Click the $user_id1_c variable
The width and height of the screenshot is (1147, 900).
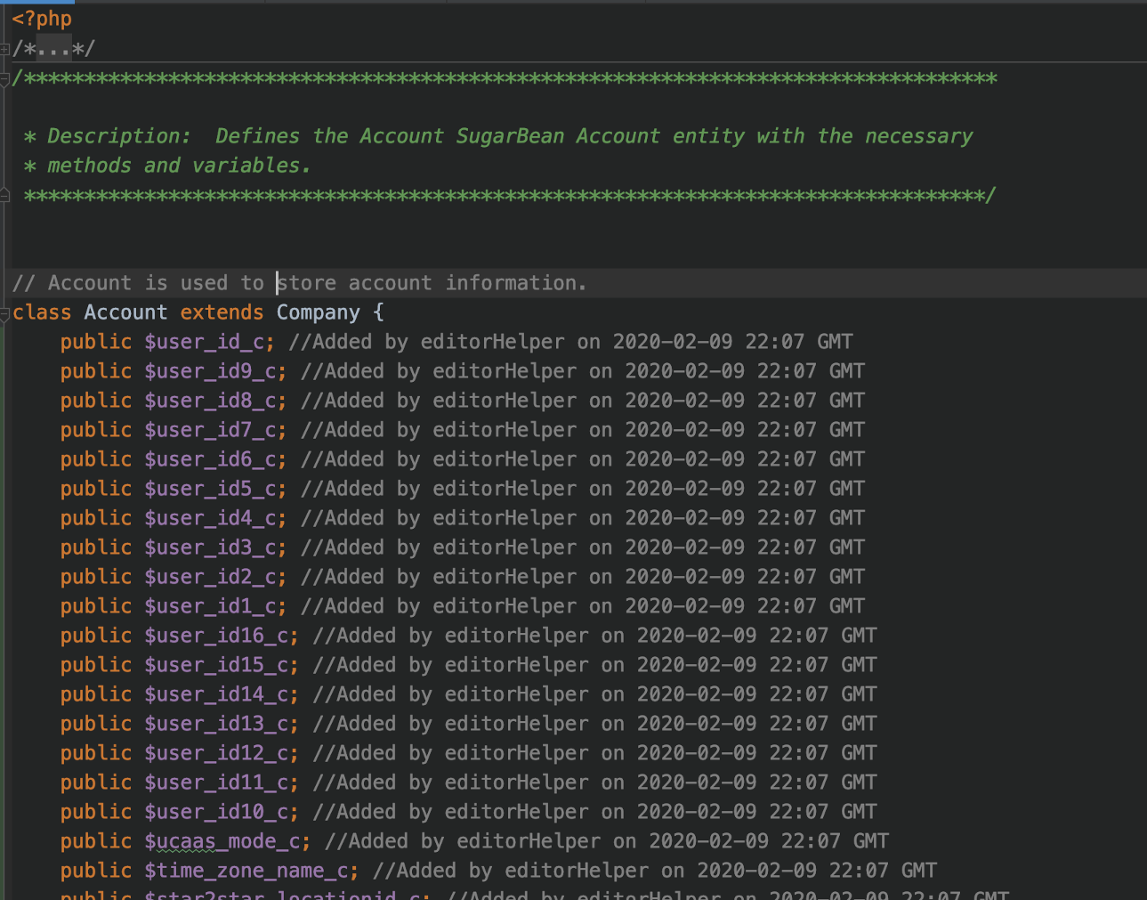click(214, 606)
